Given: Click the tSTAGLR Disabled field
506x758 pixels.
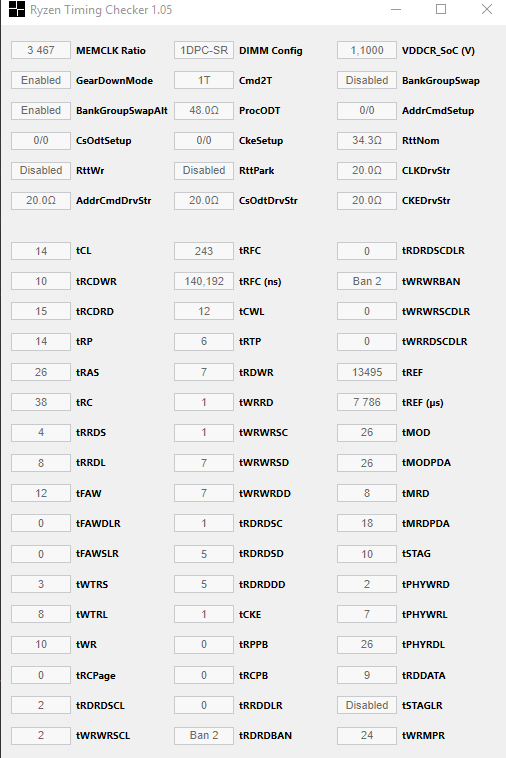Looking at the screenshot, I should pos(367,705).
